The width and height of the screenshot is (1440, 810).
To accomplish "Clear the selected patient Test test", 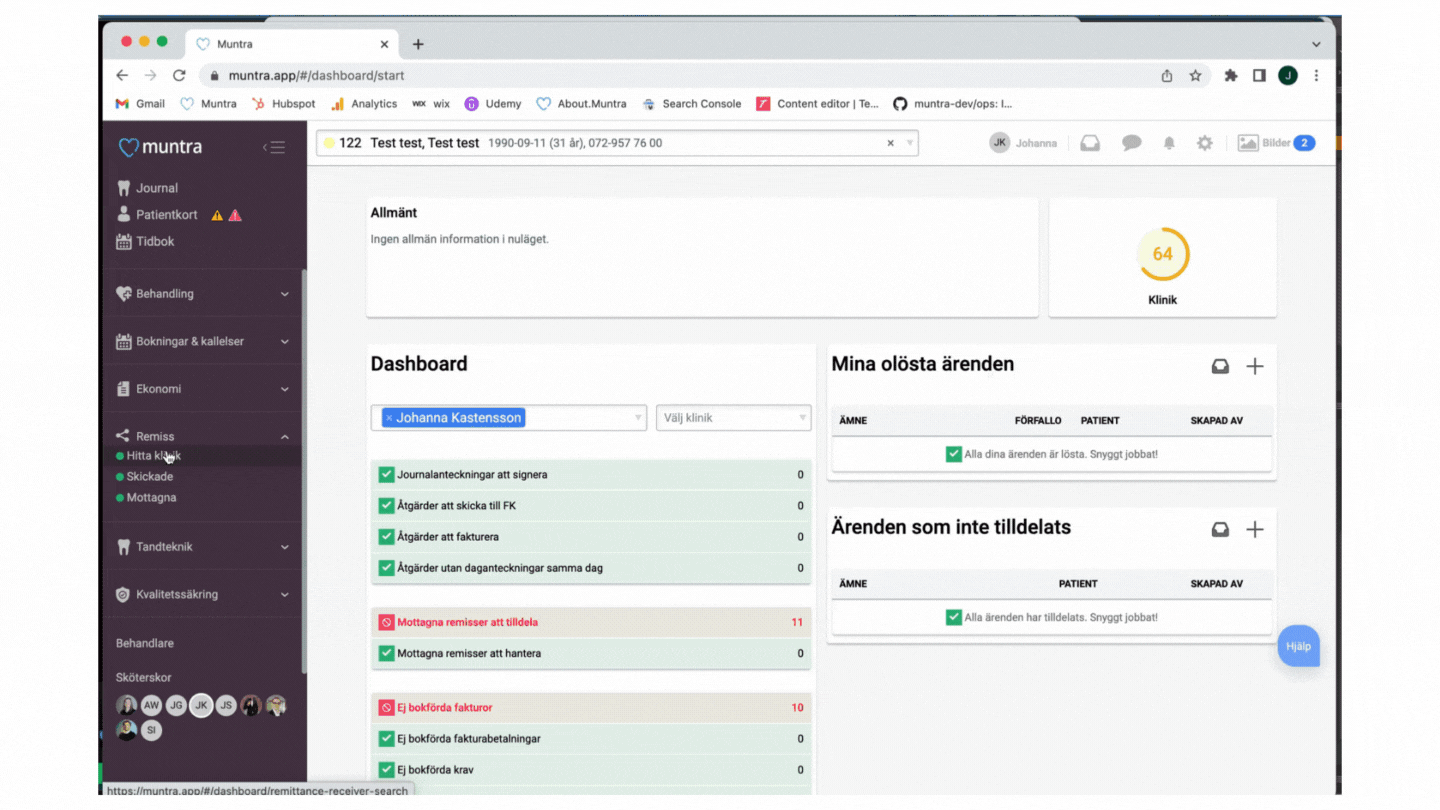I will 890,143.
